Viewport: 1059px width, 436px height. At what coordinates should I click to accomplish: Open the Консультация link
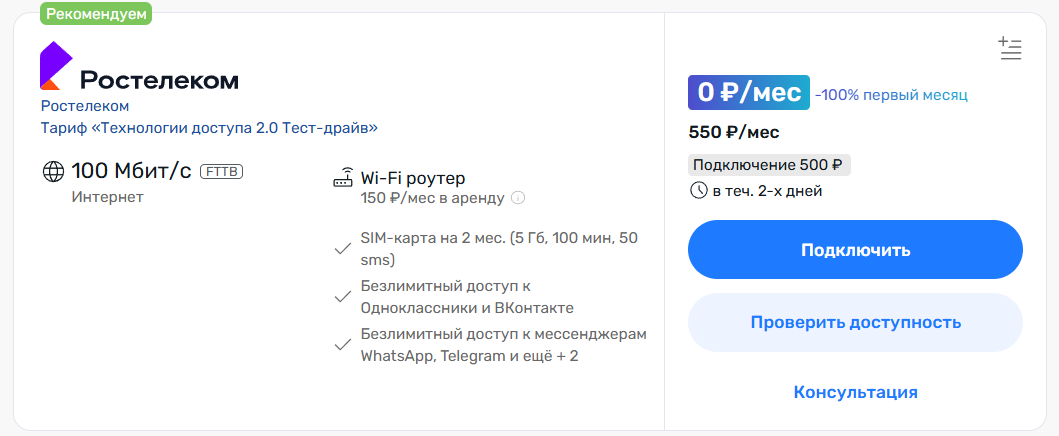pyautogui.click(x=855, y=392)
